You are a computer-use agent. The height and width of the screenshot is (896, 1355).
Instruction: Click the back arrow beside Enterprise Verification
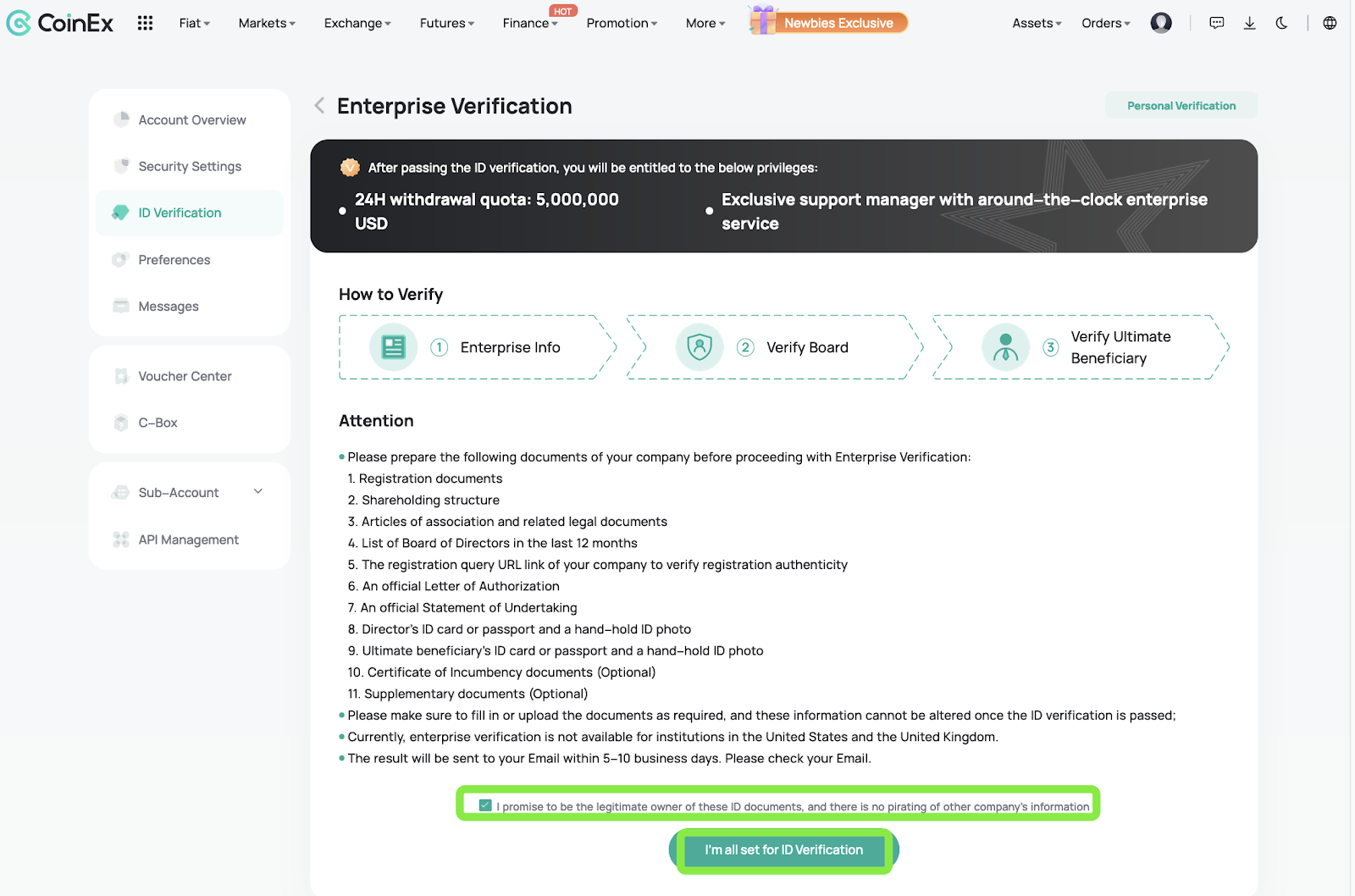tap(319, 106)
